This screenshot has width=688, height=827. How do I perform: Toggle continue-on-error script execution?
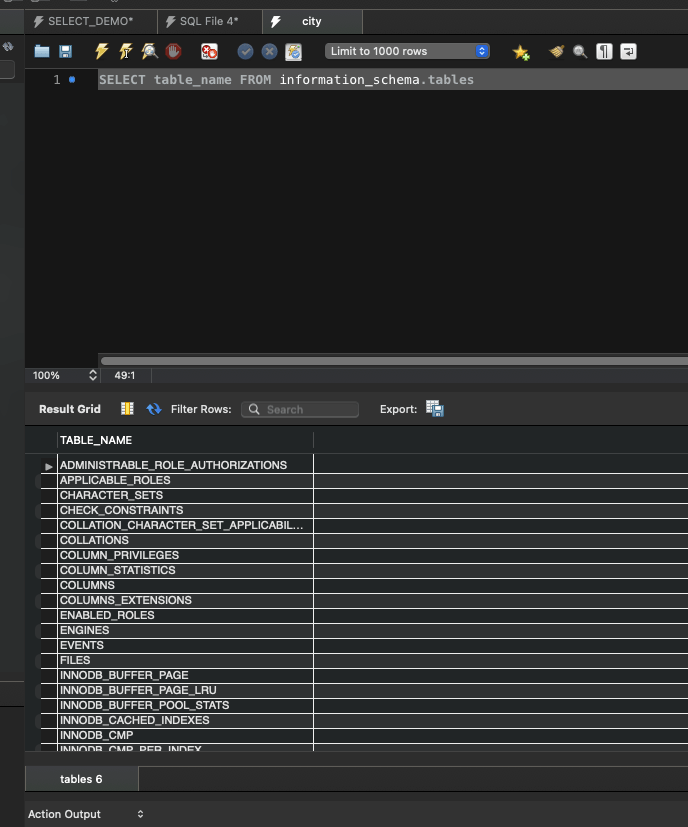click(209, 51)
